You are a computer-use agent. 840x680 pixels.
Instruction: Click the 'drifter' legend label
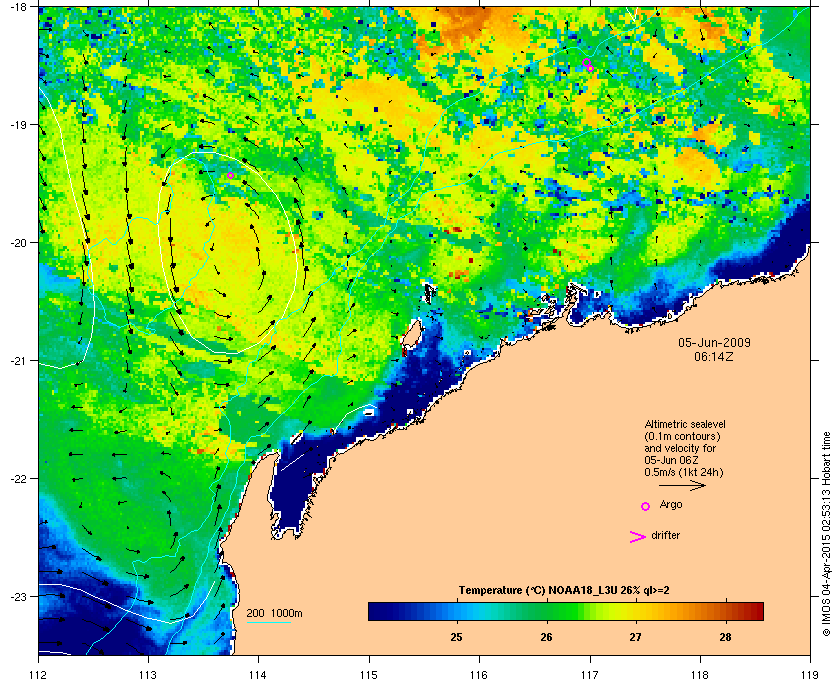point(665,535)
